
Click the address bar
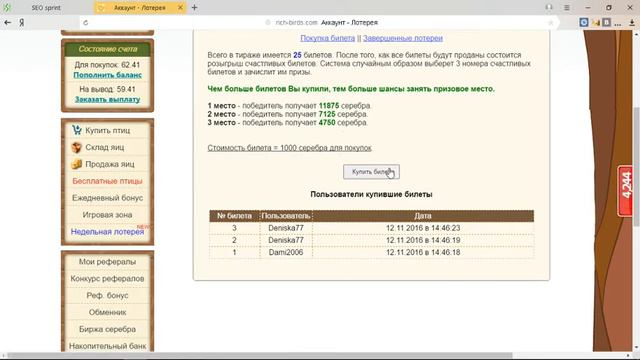click(x=320, y=23)
